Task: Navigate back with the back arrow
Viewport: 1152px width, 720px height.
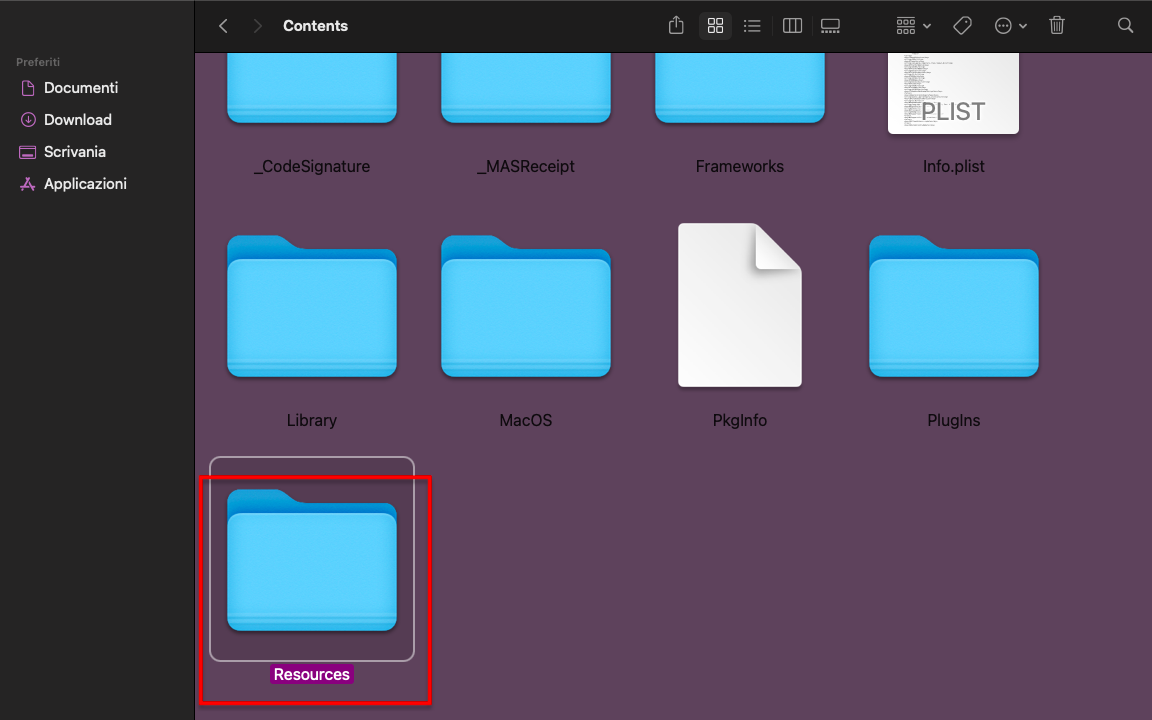Action: point(222,25)
